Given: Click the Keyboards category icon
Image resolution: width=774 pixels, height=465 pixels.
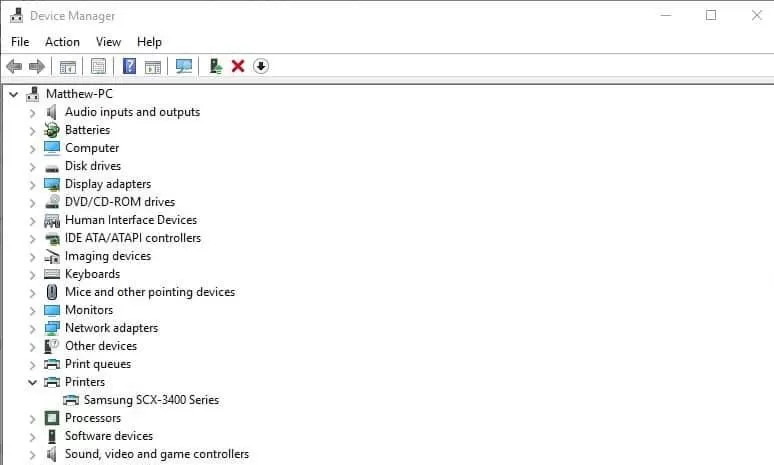Looking at the screenshot, I should (52, 274).
